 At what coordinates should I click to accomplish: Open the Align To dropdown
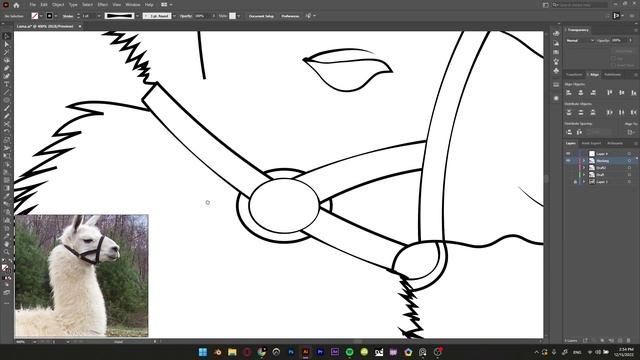631,132
